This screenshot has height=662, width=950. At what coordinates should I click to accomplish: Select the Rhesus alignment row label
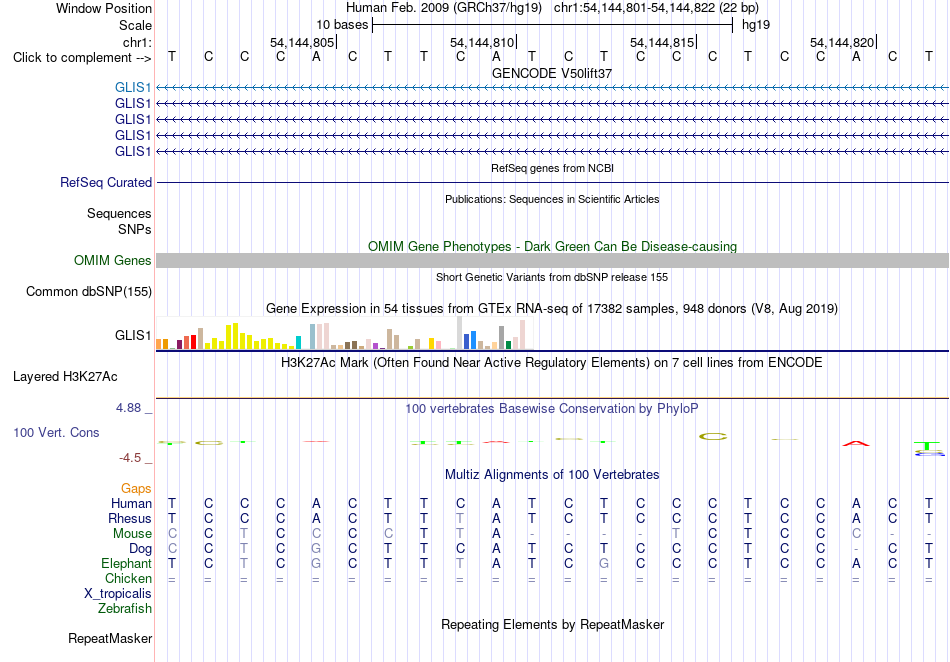pyautogui.click(x=130, y=518)
